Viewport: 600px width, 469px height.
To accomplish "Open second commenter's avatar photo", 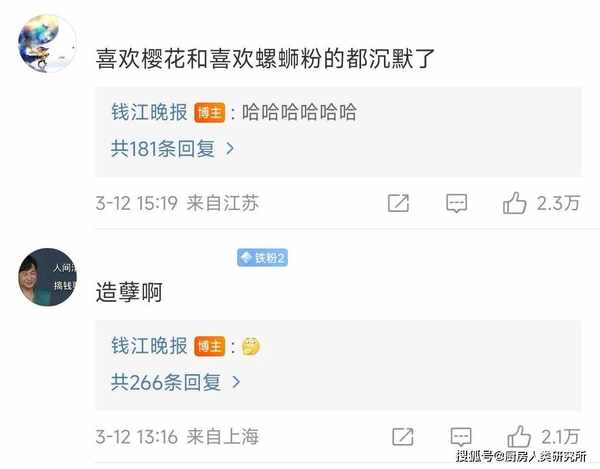I will click(x=47, y=277).
